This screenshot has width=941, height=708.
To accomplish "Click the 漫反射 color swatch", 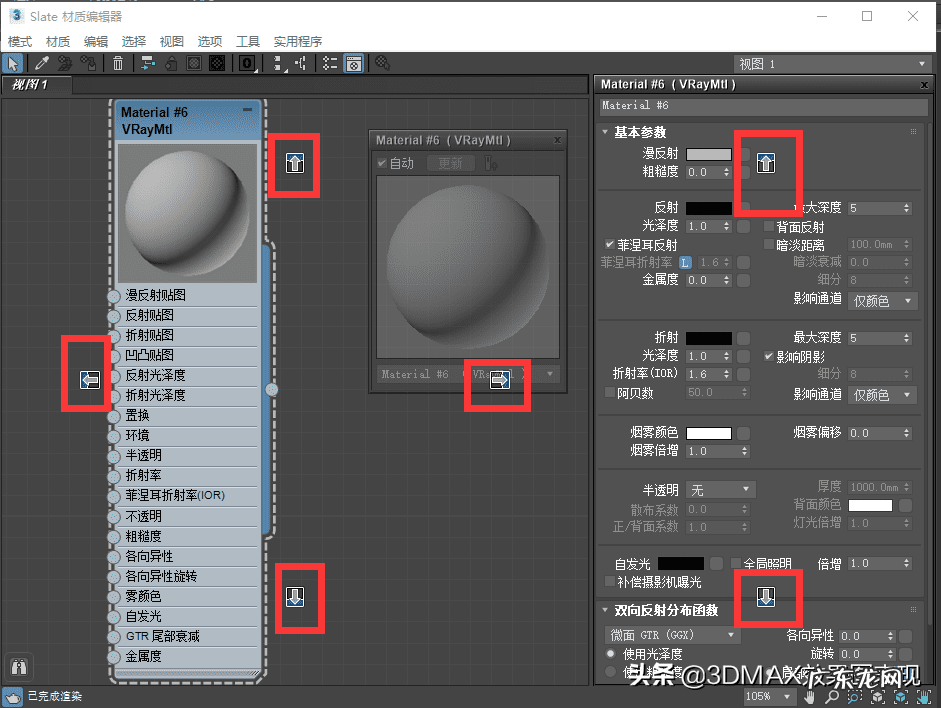I will (709, 155).
